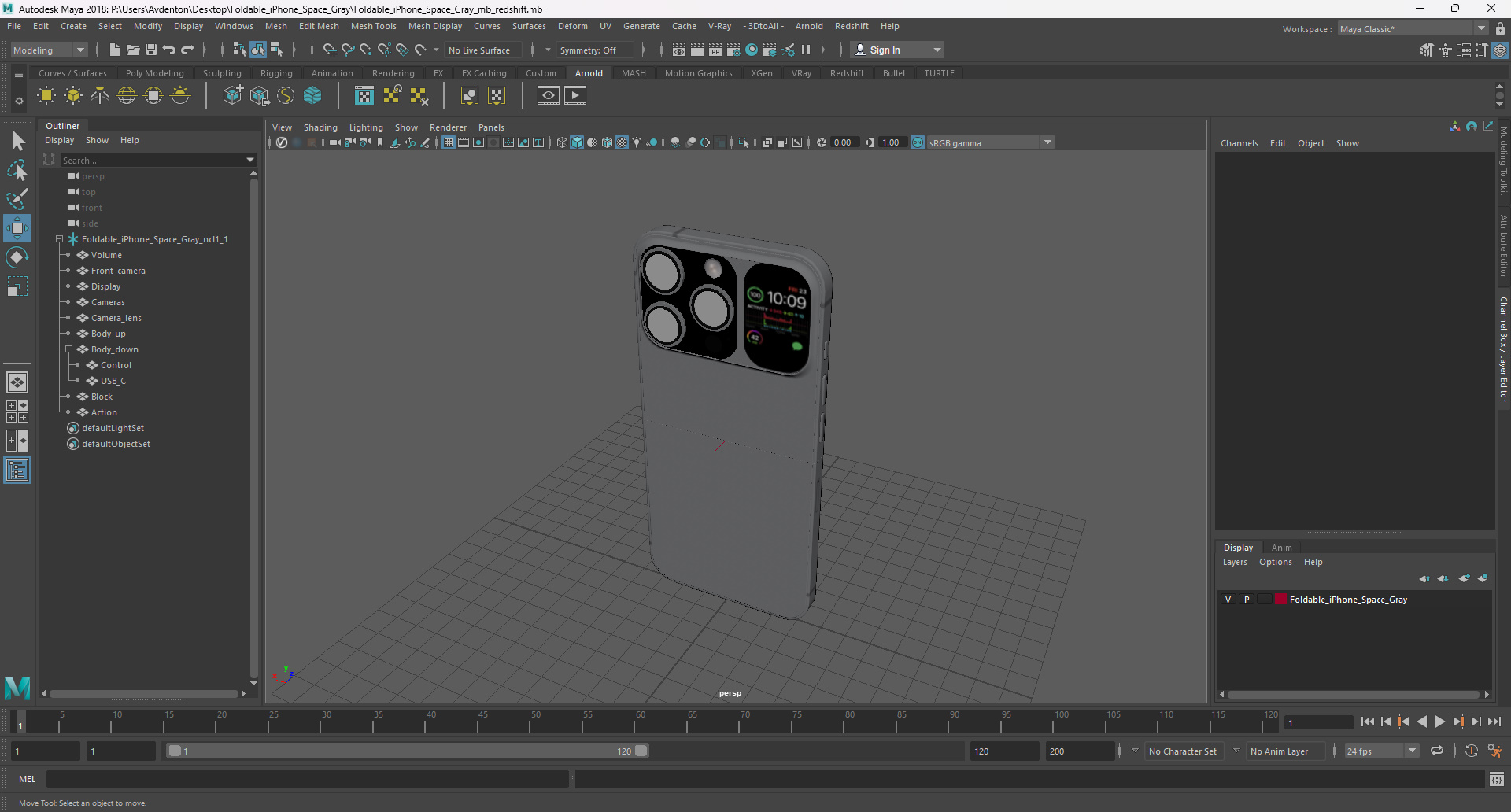This screenshot has height=812, width=1511.
Task: Activate the Lasso select tool
Action: click(x=17, y=170)
